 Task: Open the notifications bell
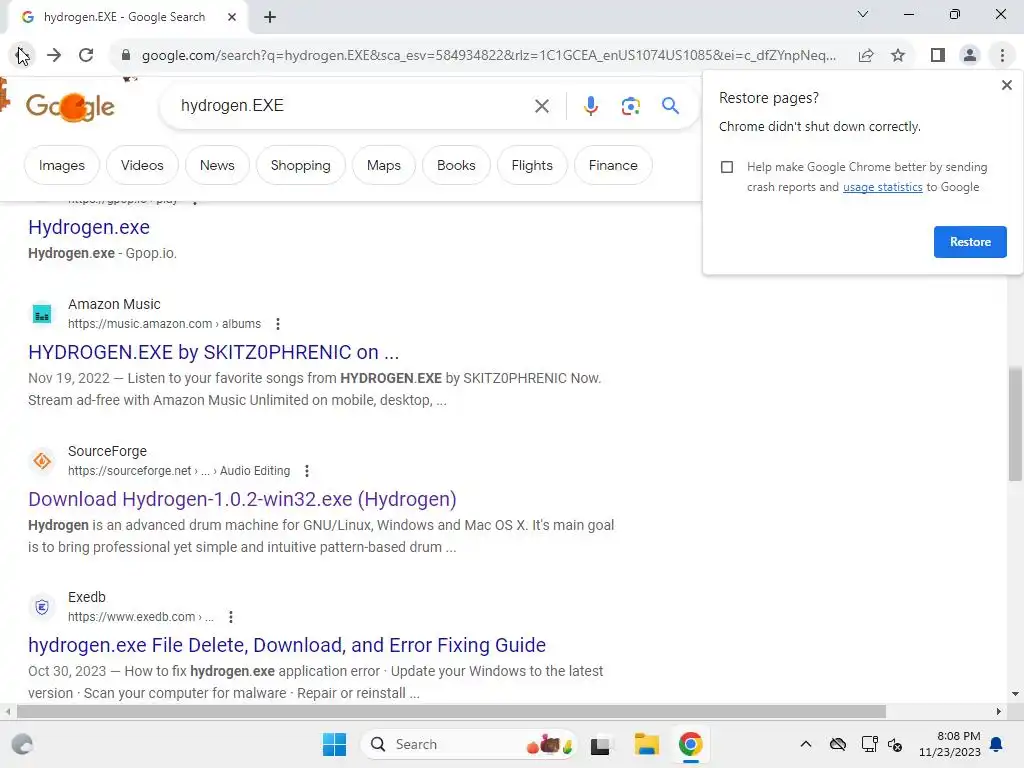(997, 744)
